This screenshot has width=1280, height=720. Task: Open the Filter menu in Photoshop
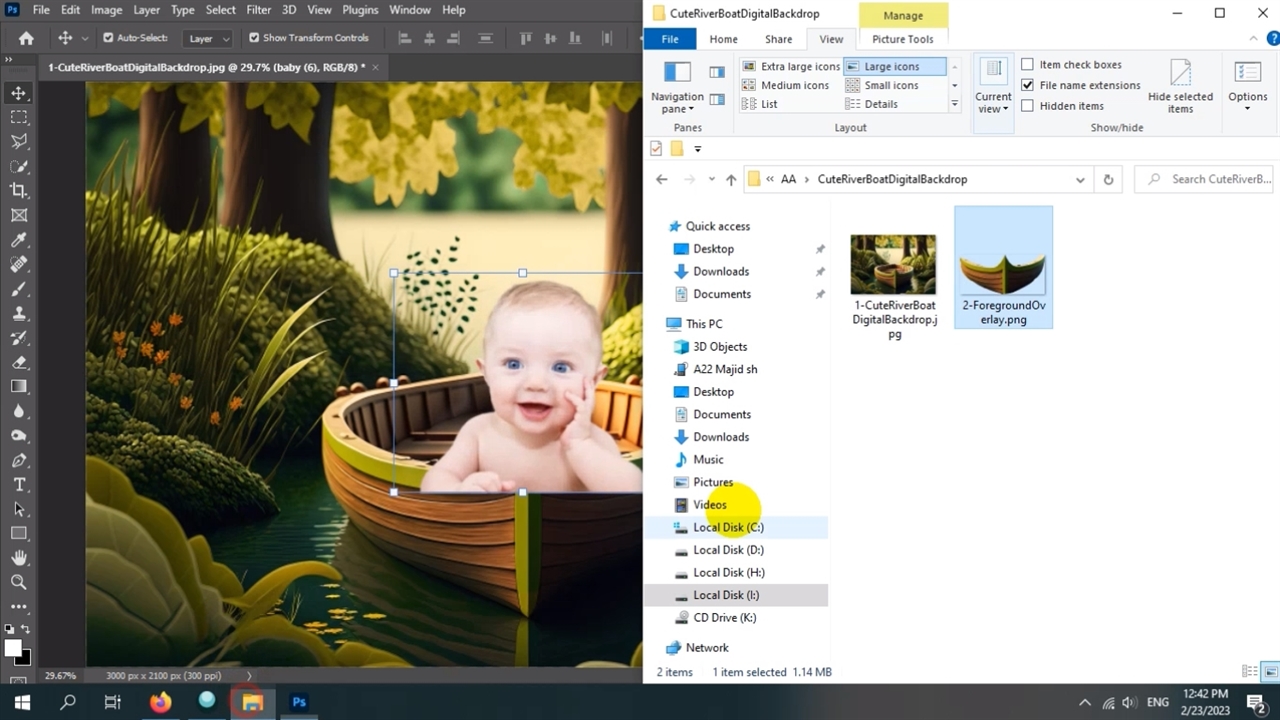point(258,10)
